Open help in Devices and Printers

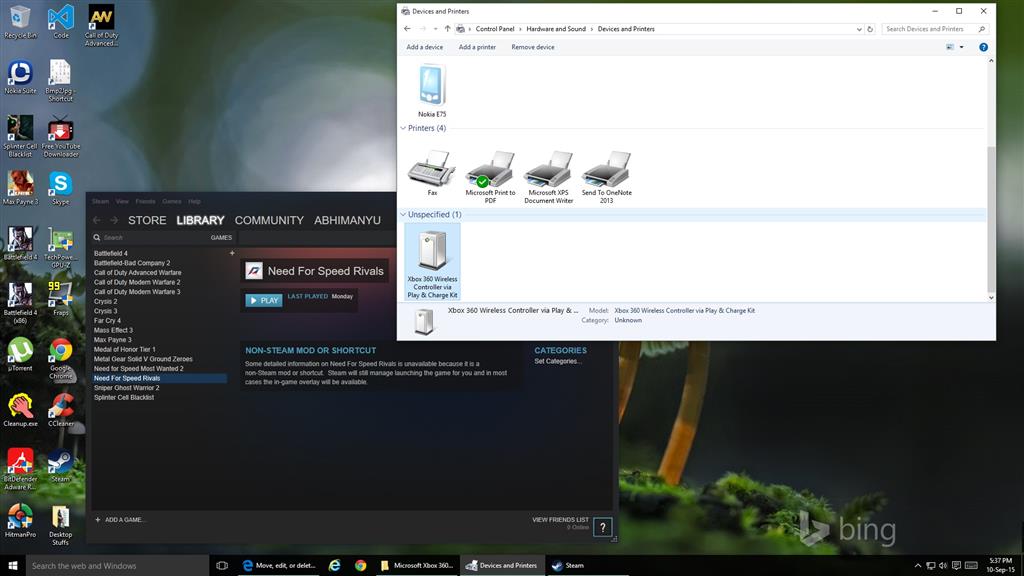click(x=983, y=47)
